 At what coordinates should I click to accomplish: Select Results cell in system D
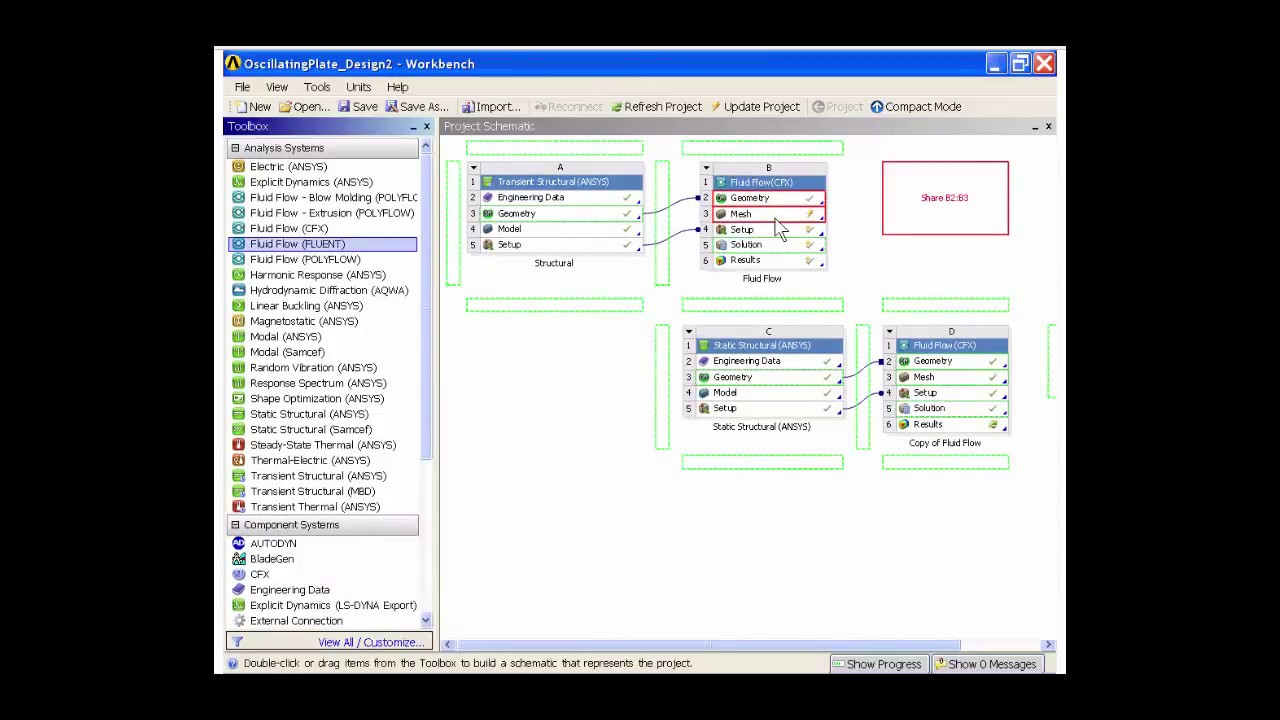coord(951,425)
